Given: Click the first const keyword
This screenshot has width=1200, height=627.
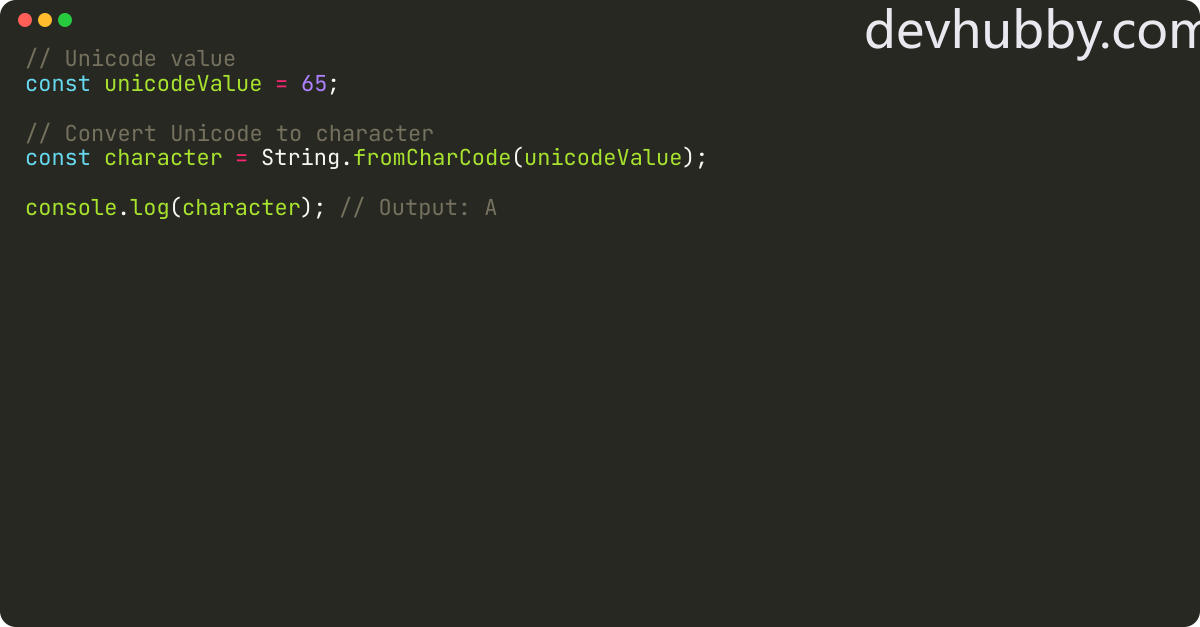Looking at the screenshot, I should [x=58, y=84].
